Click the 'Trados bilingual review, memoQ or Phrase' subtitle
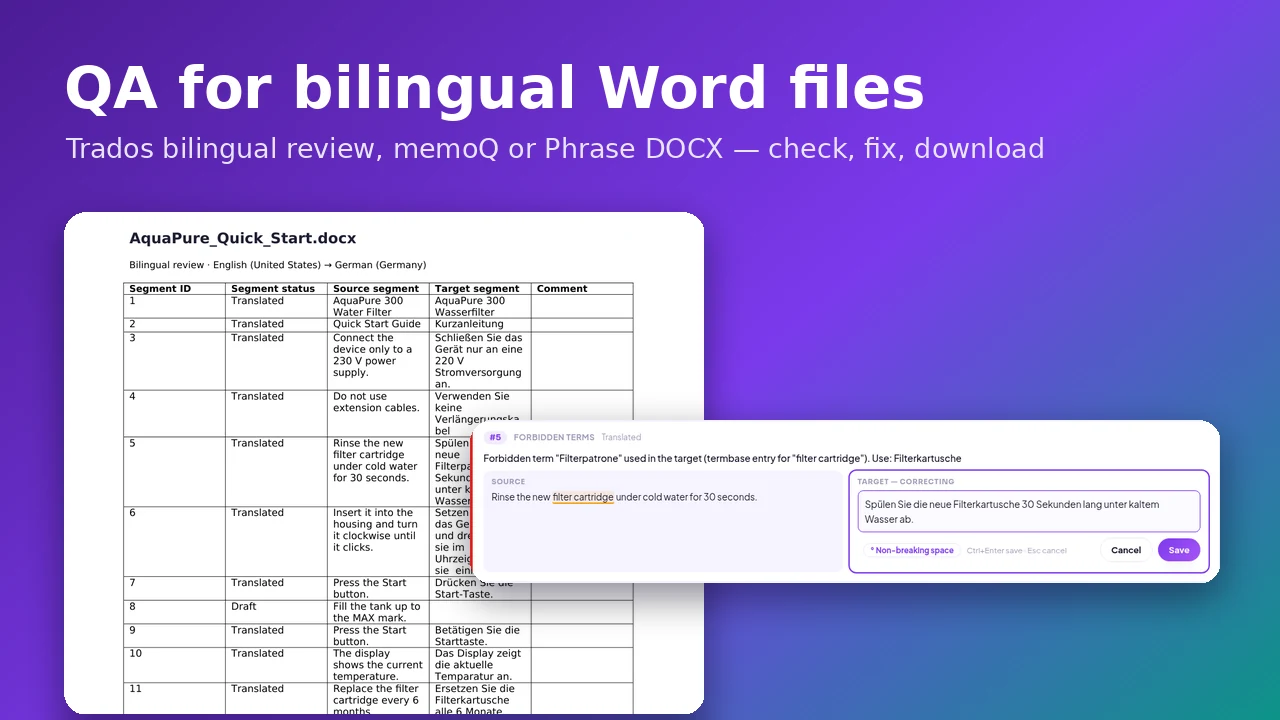Screen dimensions: 1280x720 tap(555, 149)
